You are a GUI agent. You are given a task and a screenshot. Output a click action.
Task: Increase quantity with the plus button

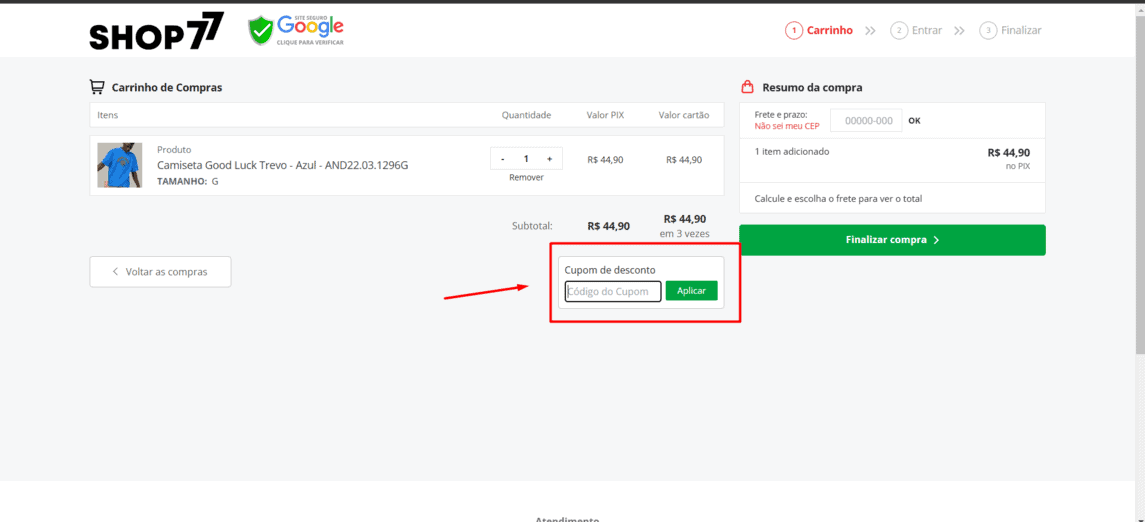549,159
